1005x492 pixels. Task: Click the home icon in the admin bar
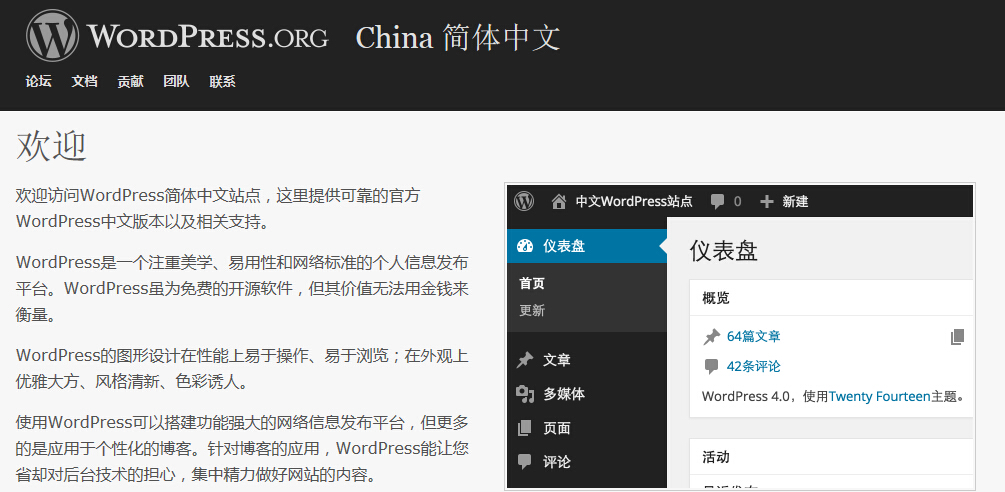pos(559,202)
